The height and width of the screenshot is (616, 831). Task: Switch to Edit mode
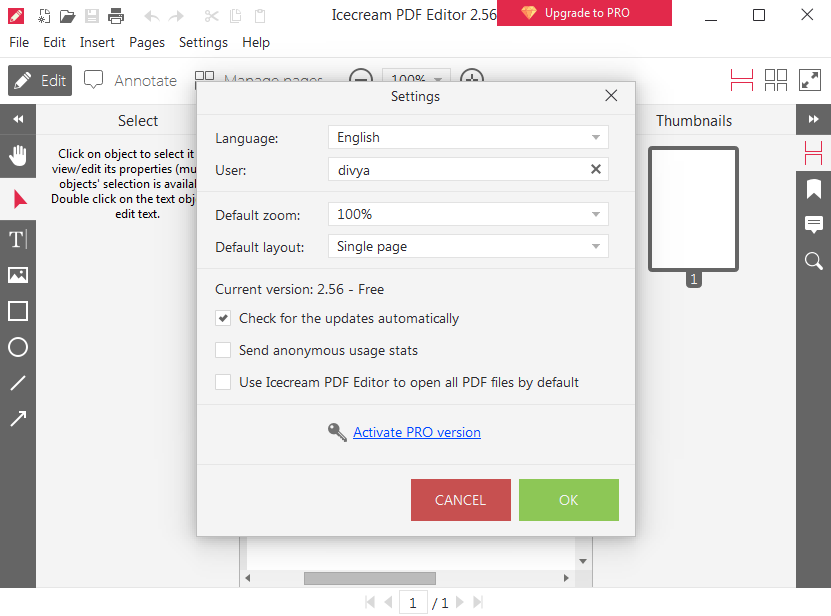click(x=40, y=81)
